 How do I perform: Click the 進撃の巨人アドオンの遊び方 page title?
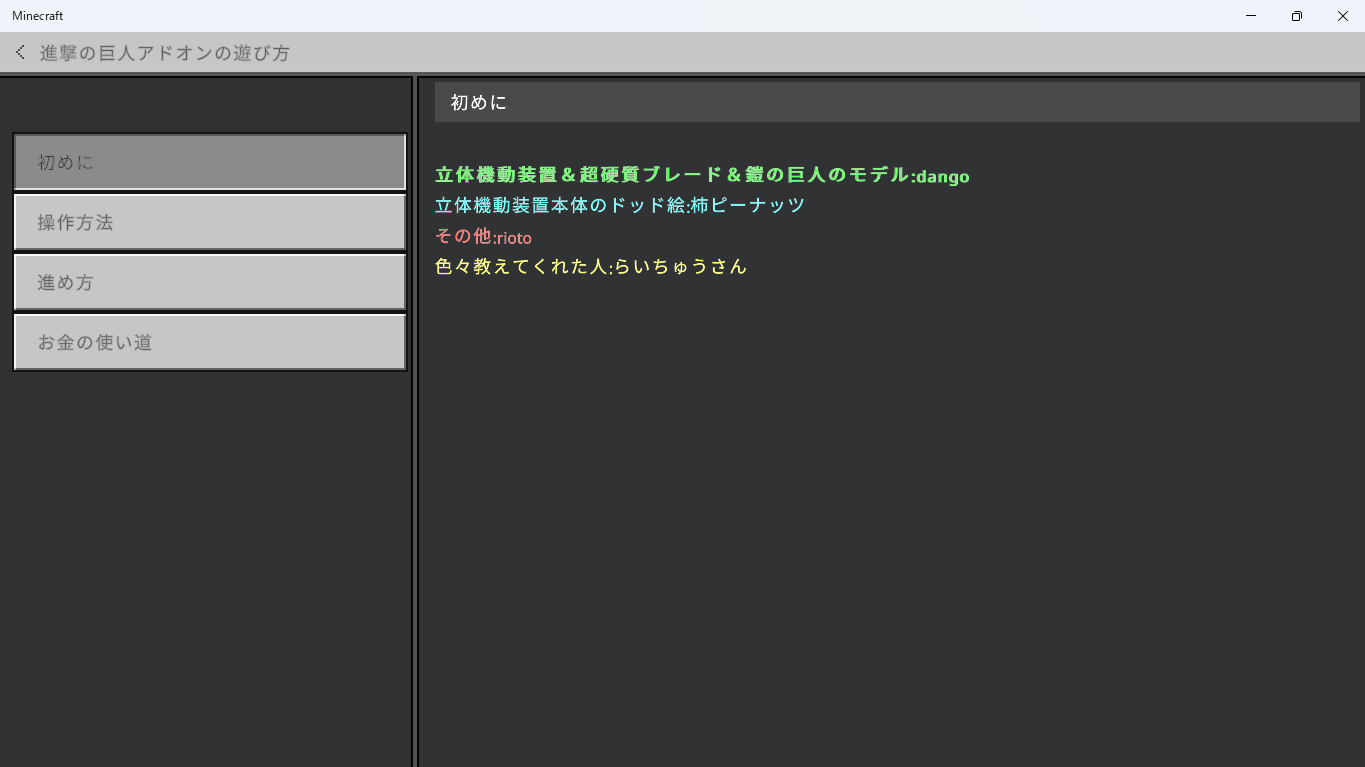(165, 53)
